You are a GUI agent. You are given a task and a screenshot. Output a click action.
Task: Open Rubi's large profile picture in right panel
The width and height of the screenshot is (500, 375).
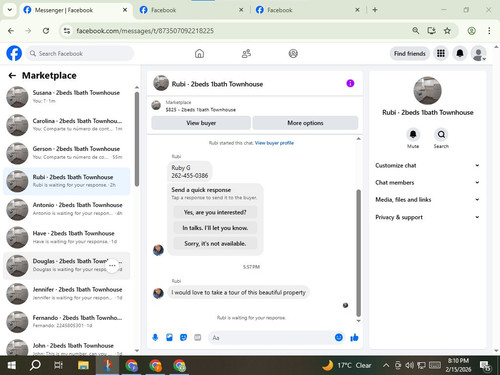427,90
